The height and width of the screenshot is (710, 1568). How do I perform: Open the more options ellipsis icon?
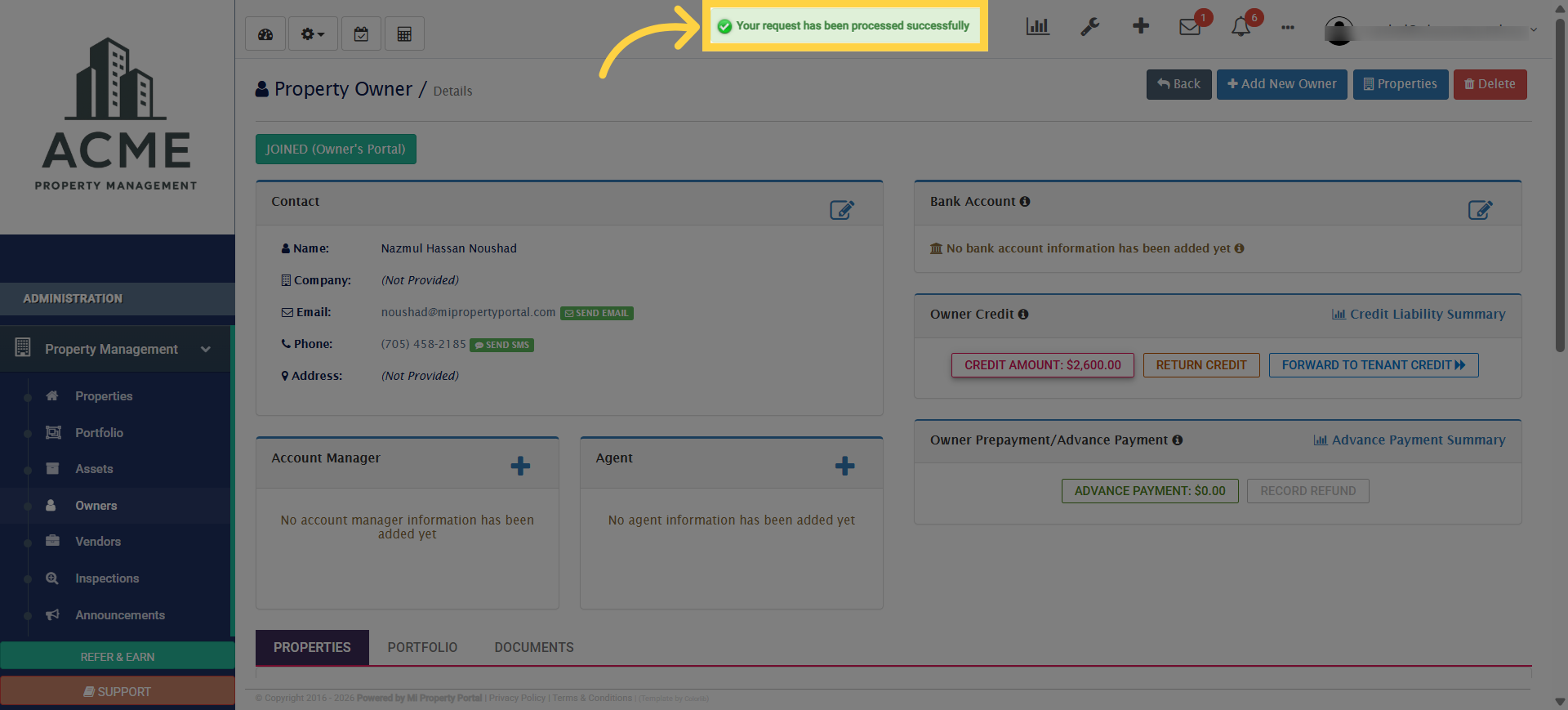[x=1288, y=27]
